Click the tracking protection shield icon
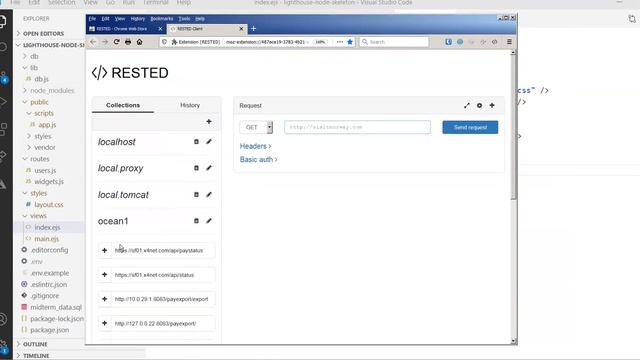The width and height of the screenshot is (640, 360). point(164,42)
